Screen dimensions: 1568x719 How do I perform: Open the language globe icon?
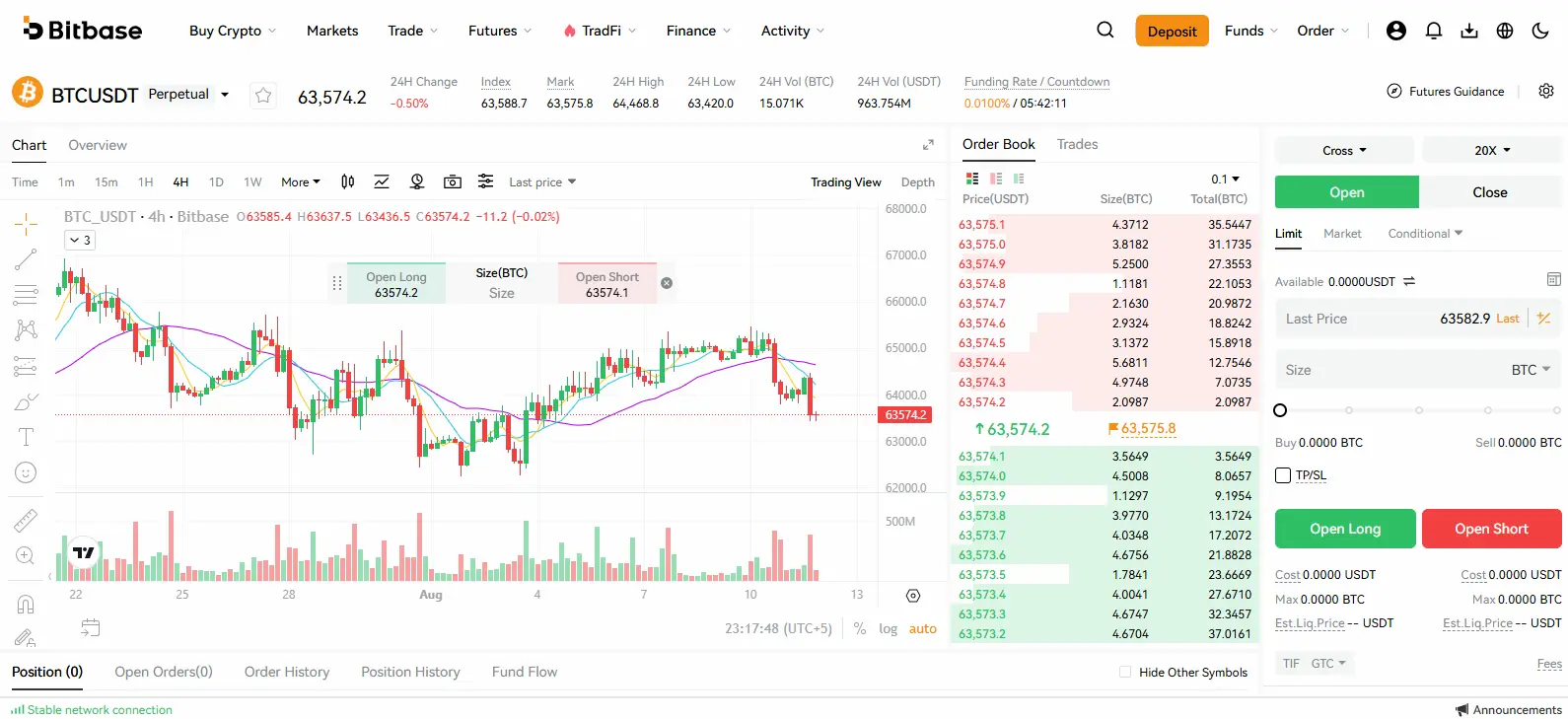tap(1505, 31)
